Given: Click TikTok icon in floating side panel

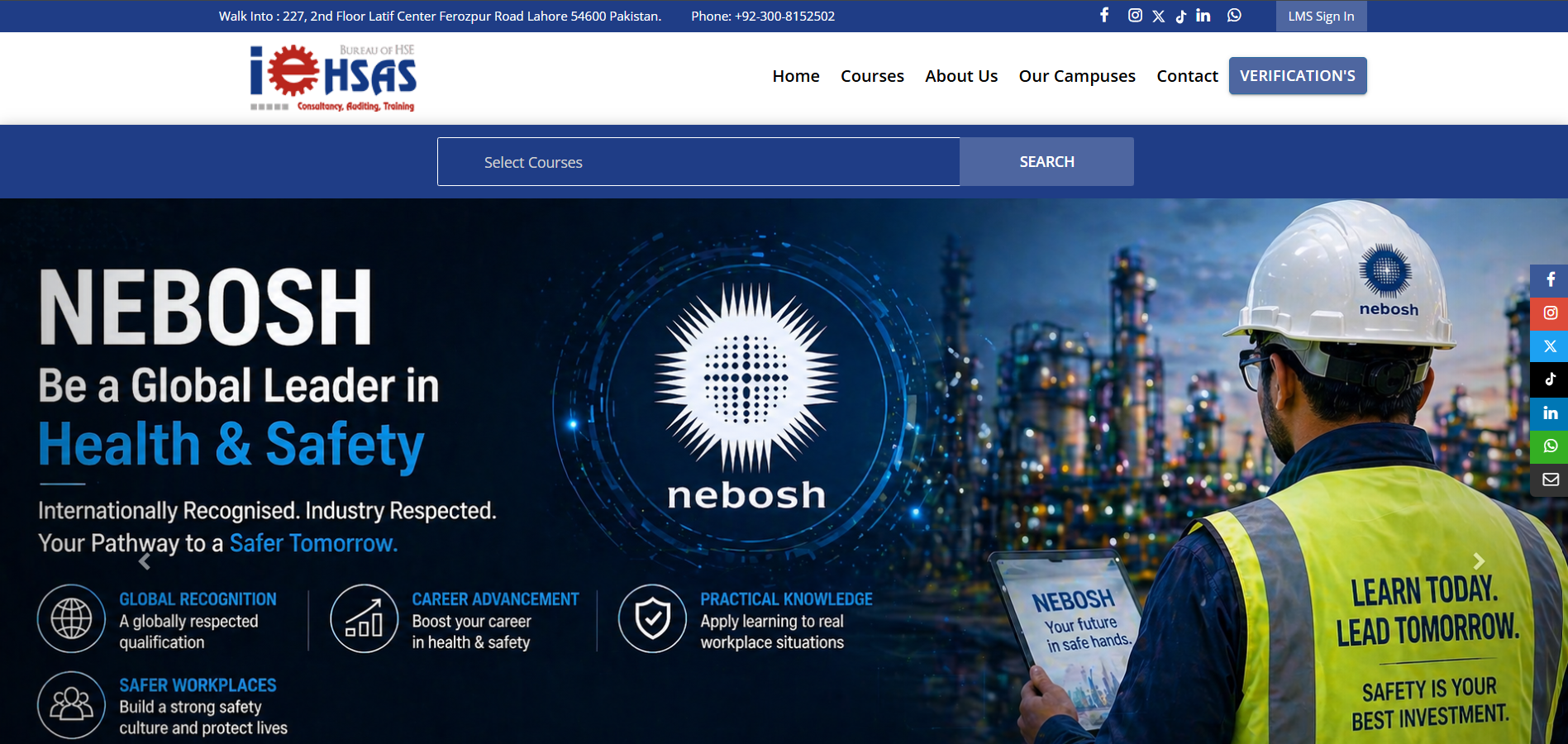Looking at the screenshot, I should (x=1549, y=379).
